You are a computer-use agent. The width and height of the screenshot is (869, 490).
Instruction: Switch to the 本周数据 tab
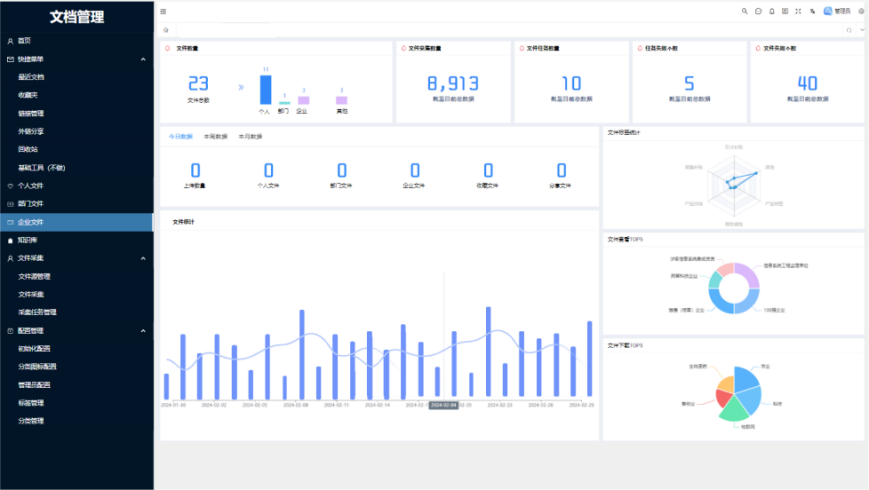coord(215,136)
